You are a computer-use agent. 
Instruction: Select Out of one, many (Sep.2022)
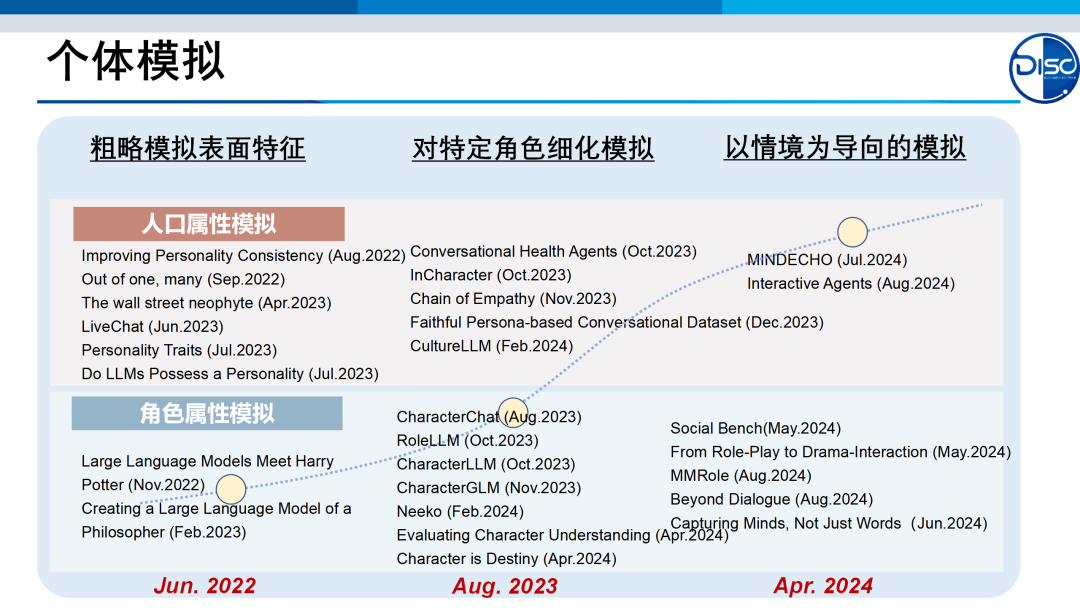pos(183,280)
